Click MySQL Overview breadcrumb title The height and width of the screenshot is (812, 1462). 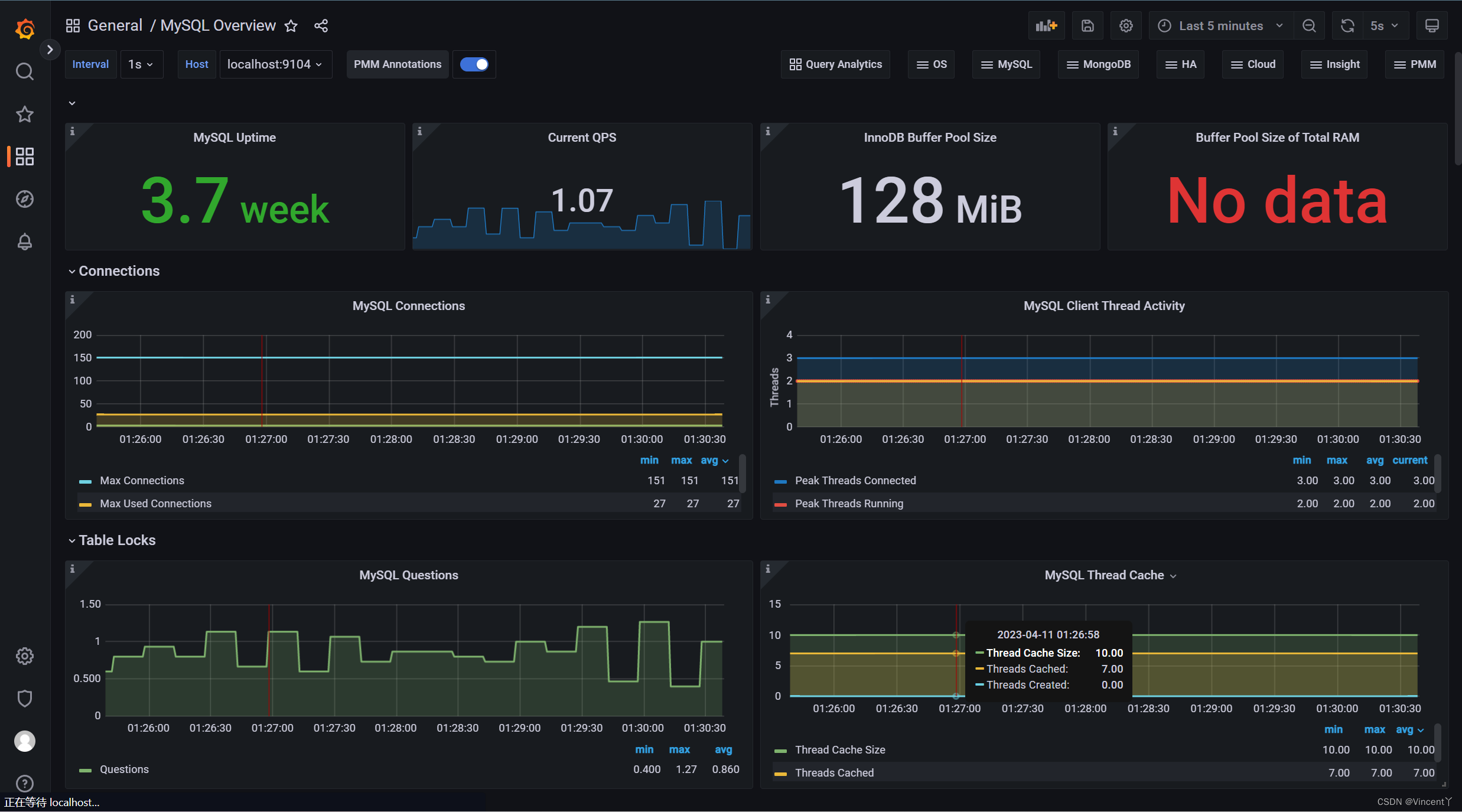218,26
